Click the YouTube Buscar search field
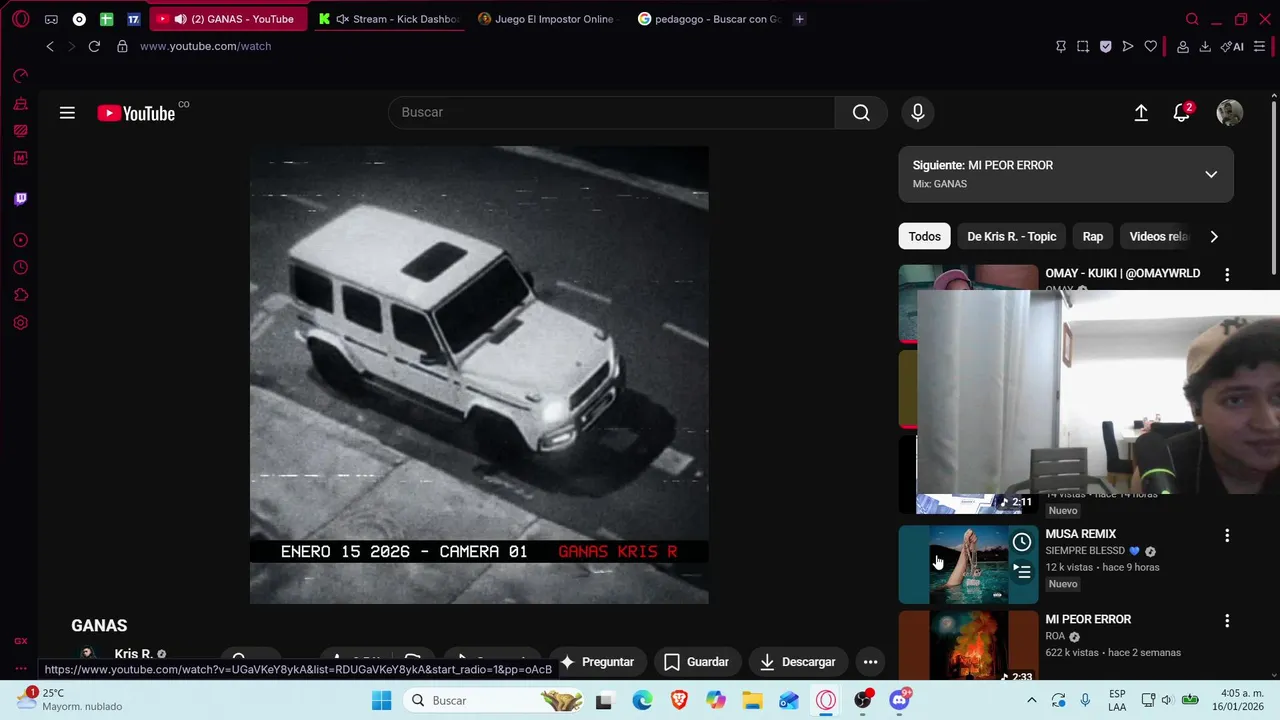Screen dimensions: 1280x720 (611, 112)
